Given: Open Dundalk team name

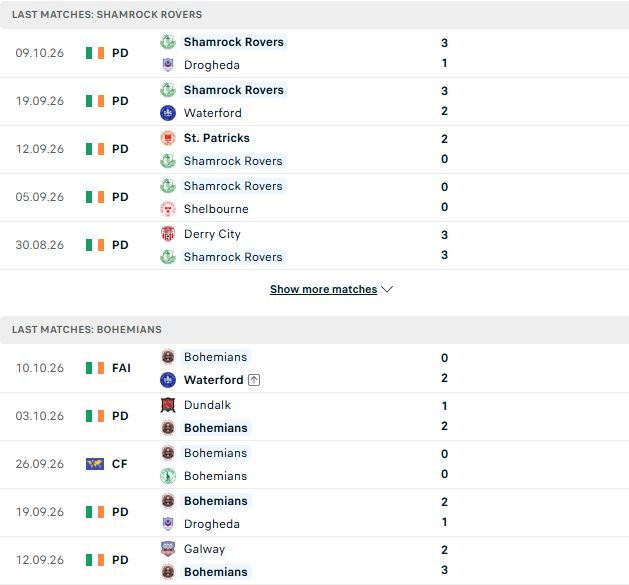Looking at the screenshot, I should point(207,405).
